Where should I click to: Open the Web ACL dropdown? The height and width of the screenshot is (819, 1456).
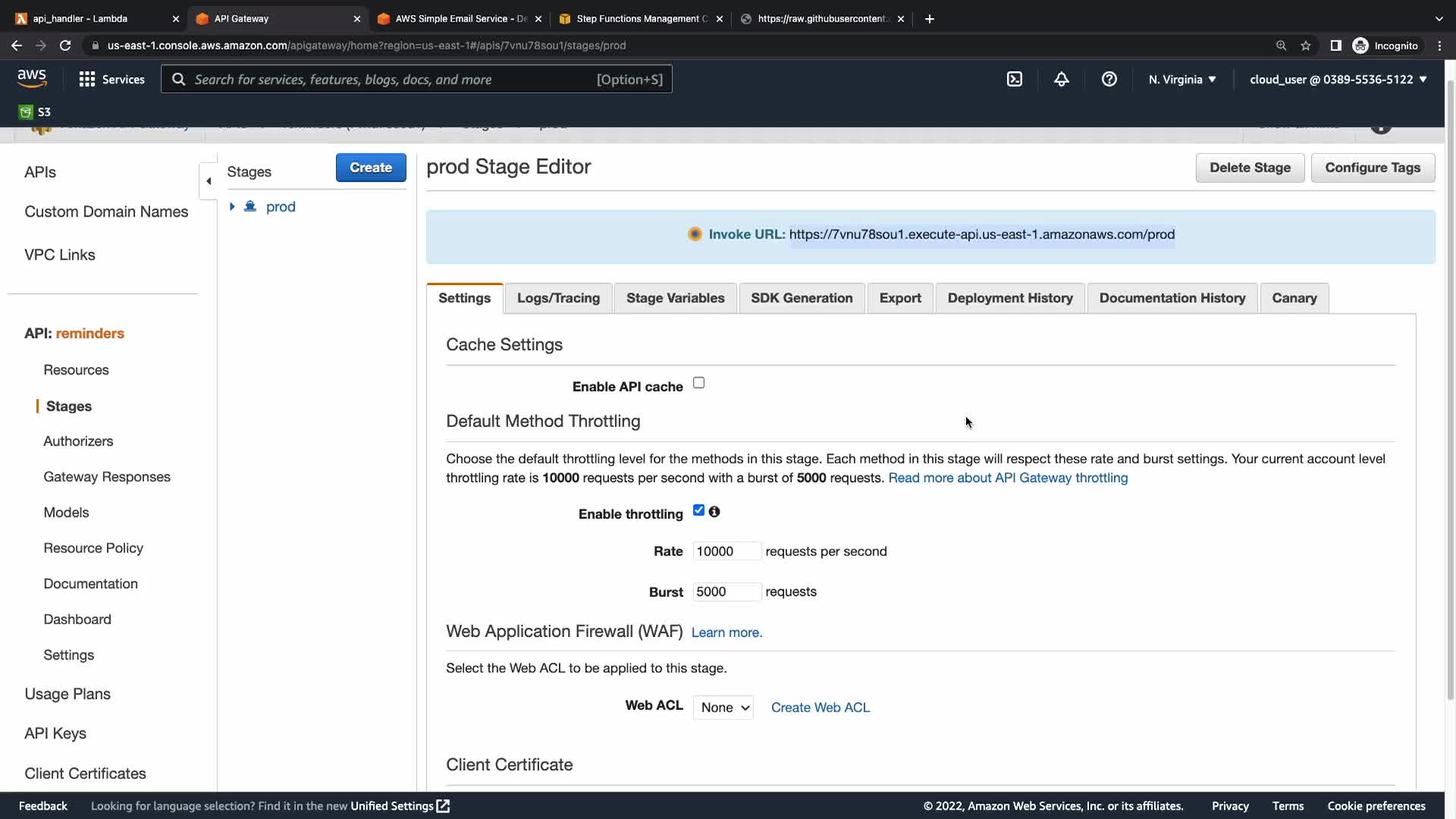coord(723,708)
